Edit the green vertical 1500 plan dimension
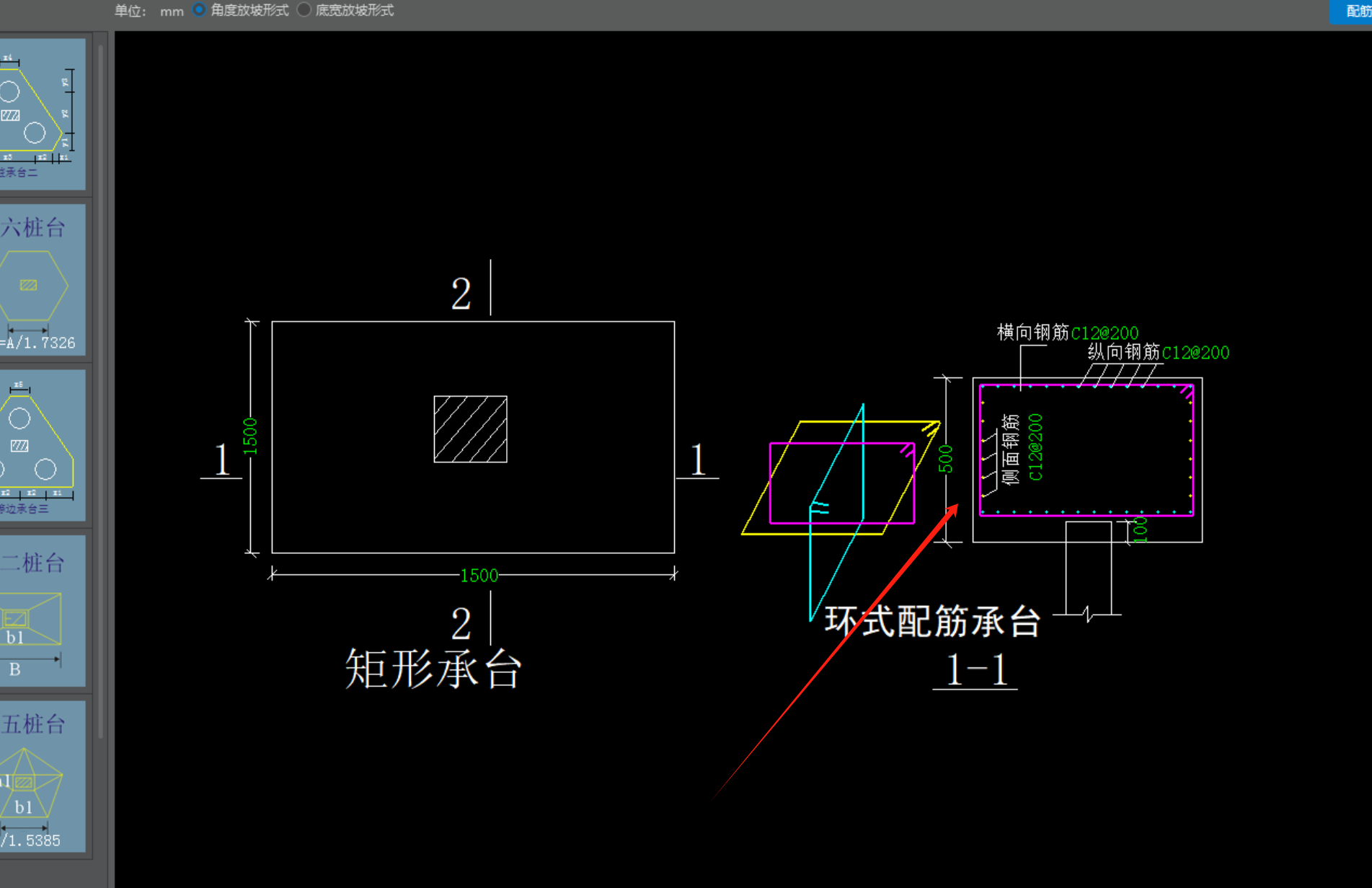1372x888 pixels. pos(249,436)
